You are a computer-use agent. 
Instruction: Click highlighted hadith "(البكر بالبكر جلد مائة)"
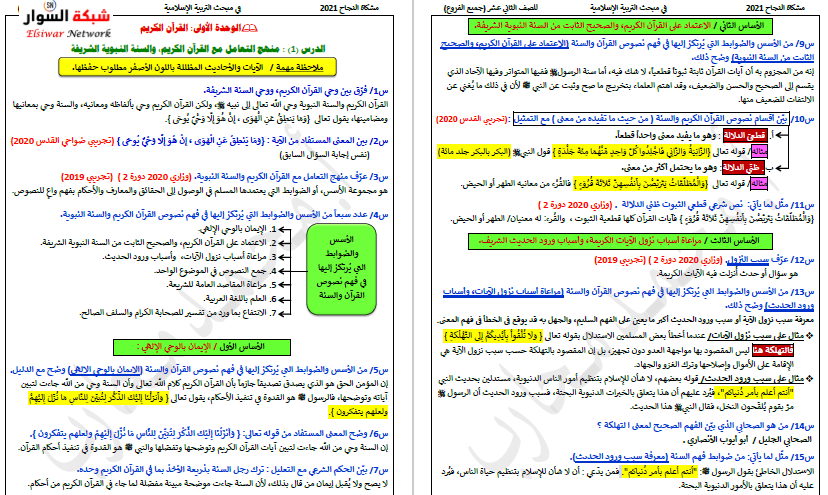coord(474,152)
